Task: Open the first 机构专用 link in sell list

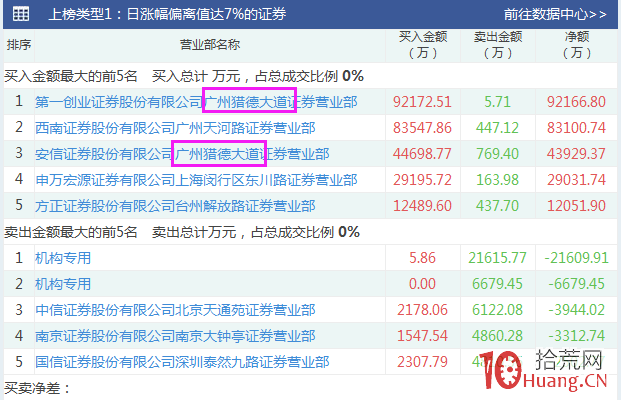Action: [63, 258]
